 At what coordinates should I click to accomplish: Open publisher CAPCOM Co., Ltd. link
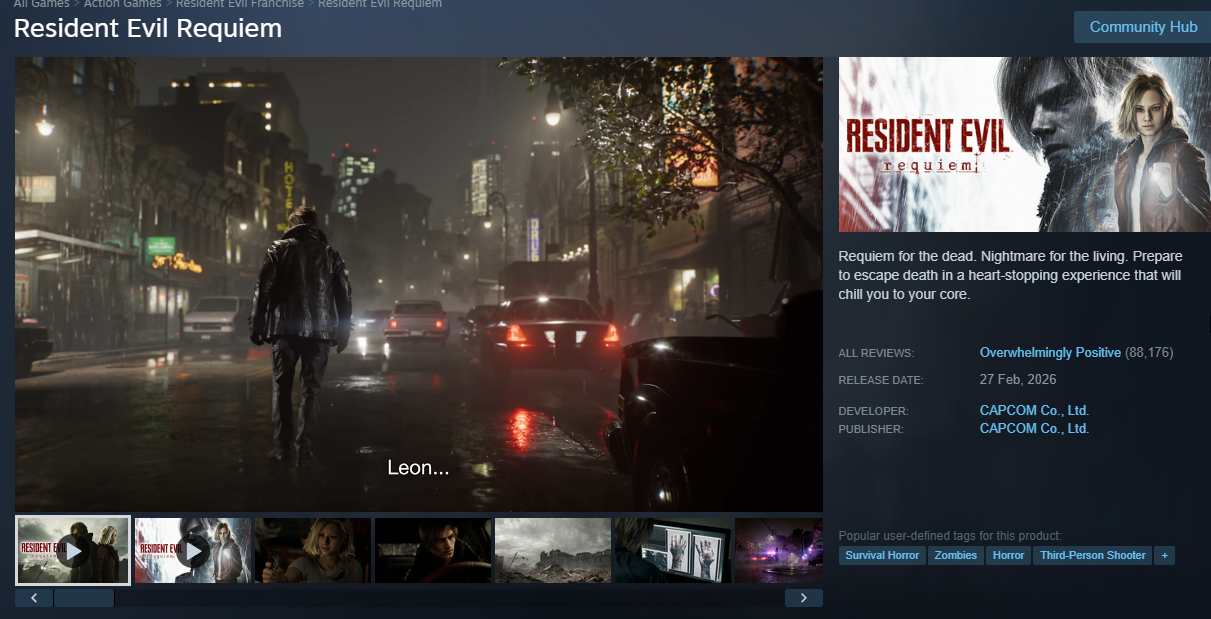[x=1034, y=429]
